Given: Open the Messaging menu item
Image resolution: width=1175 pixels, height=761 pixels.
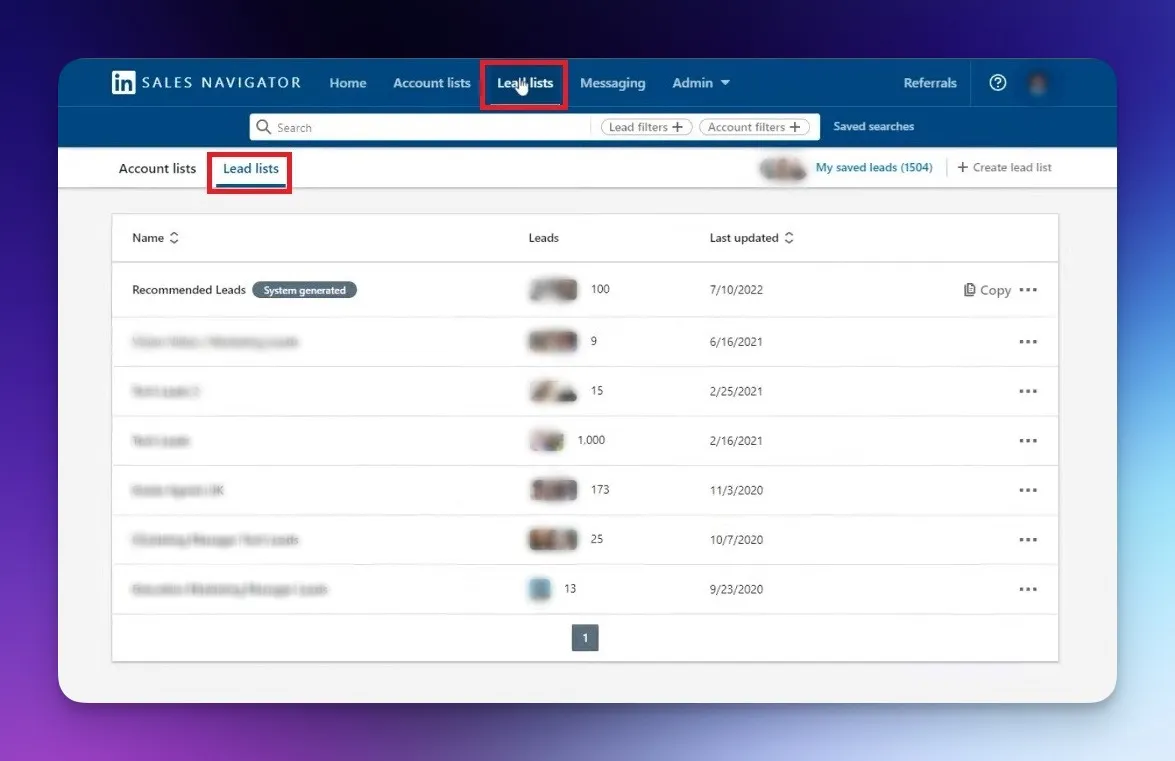Looking at the screenshot, I should click(612, 83).
